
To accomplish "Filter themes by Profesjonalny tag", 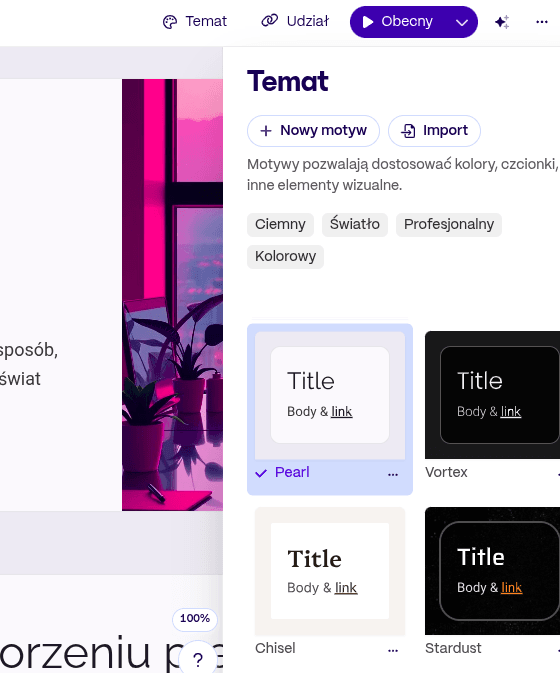I will coord(449,224).
